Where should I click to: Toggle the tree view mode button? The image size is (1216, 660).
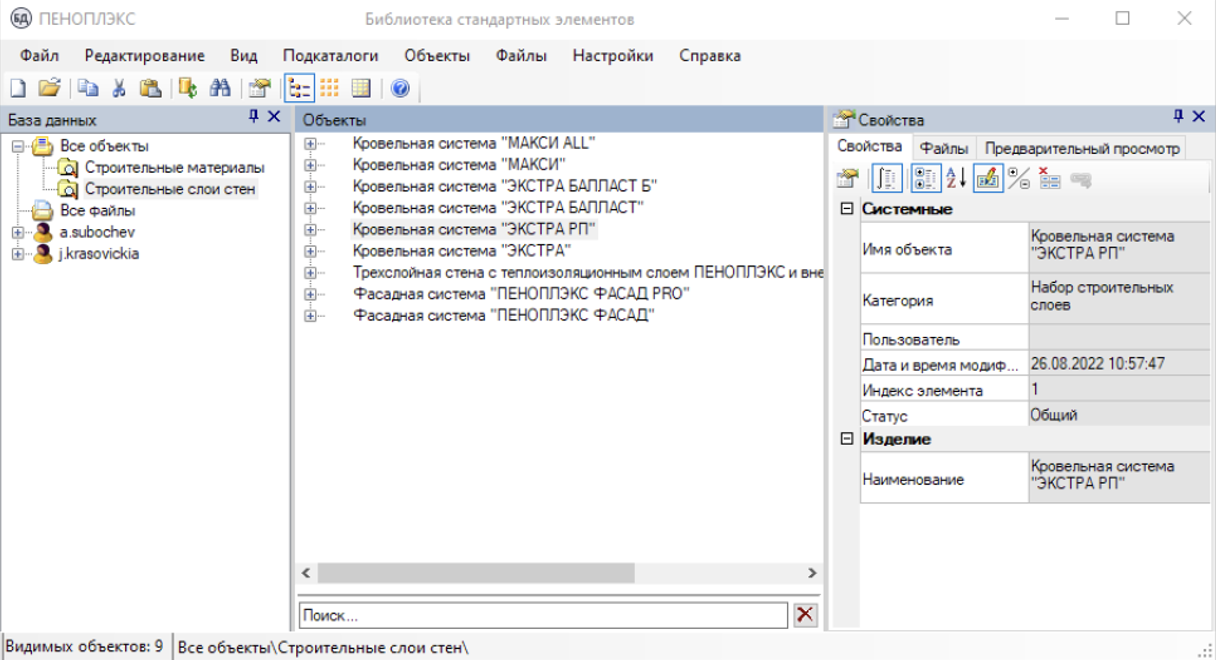tap(299, 88)
